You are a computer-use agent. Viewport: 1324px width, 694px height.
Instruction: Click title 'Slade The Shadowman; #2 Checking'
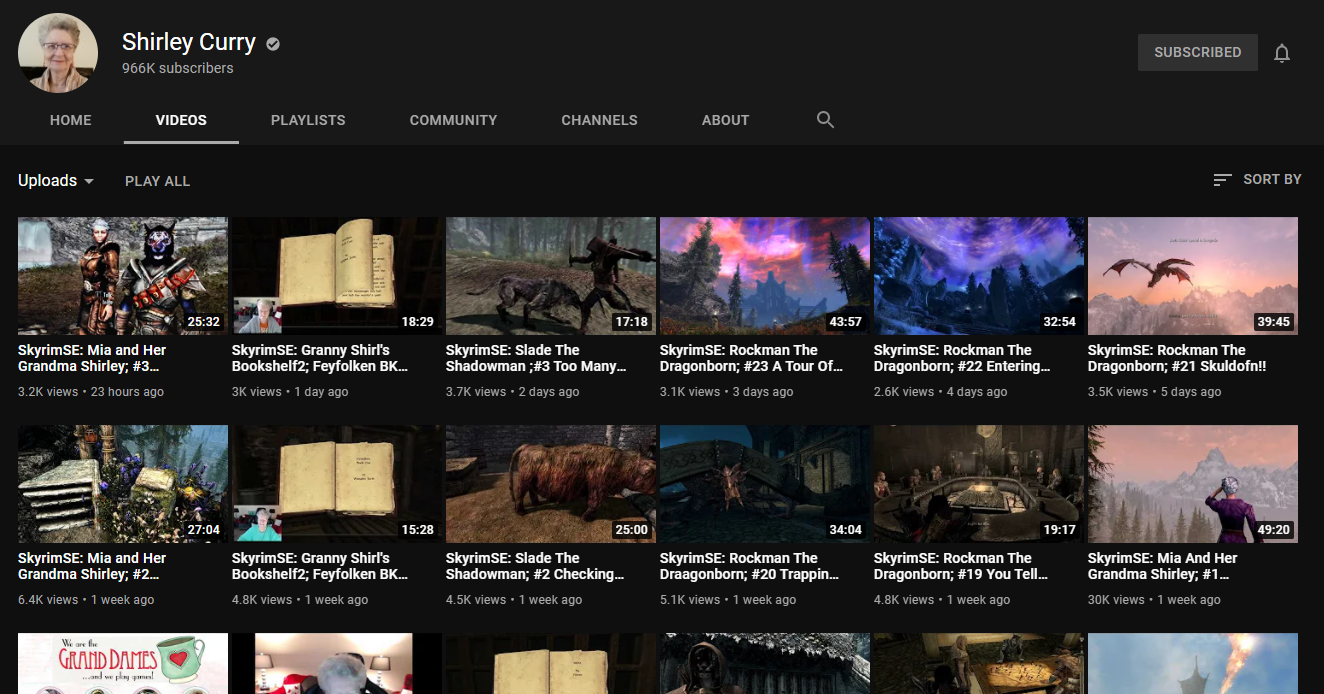point(536,566)
